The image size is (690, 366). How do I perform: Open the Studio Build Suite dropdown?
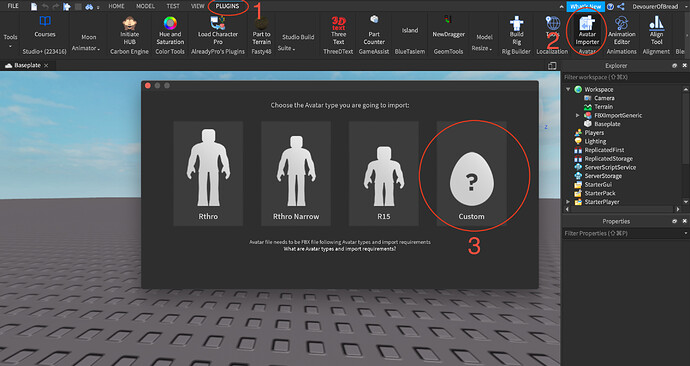click(x=298, y=43)
